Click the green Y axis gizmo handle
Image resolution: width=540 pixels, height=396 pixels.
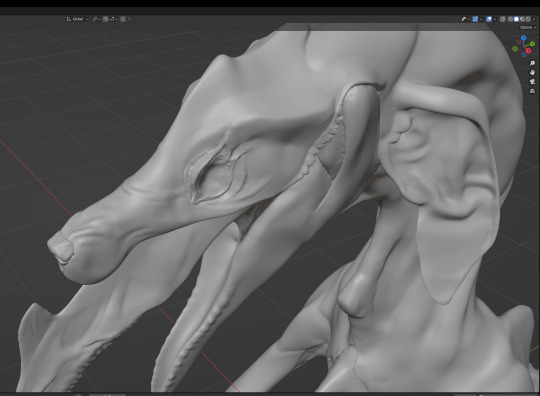[x=532, y=44]
